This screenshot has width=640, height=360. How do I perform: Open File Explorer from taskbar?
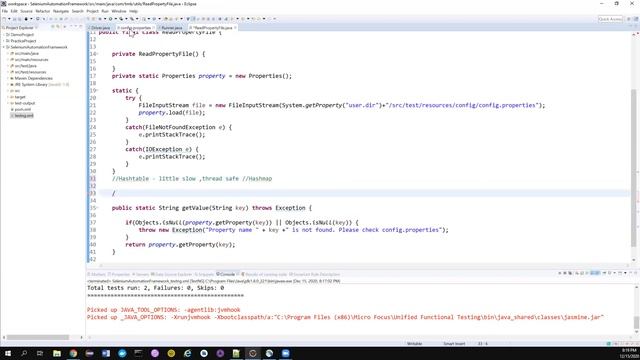coord(57,353)
